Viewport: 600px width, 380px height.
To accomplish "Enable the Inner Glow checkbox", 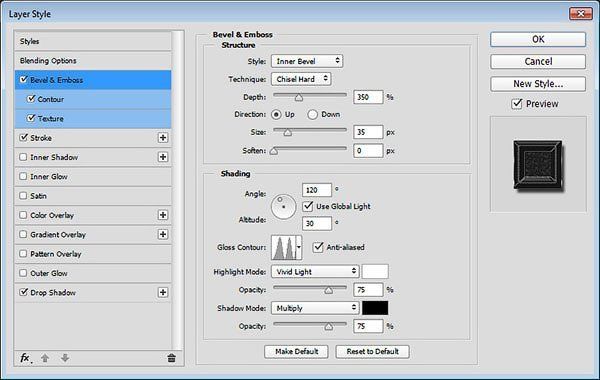I will tap(23, 176).
